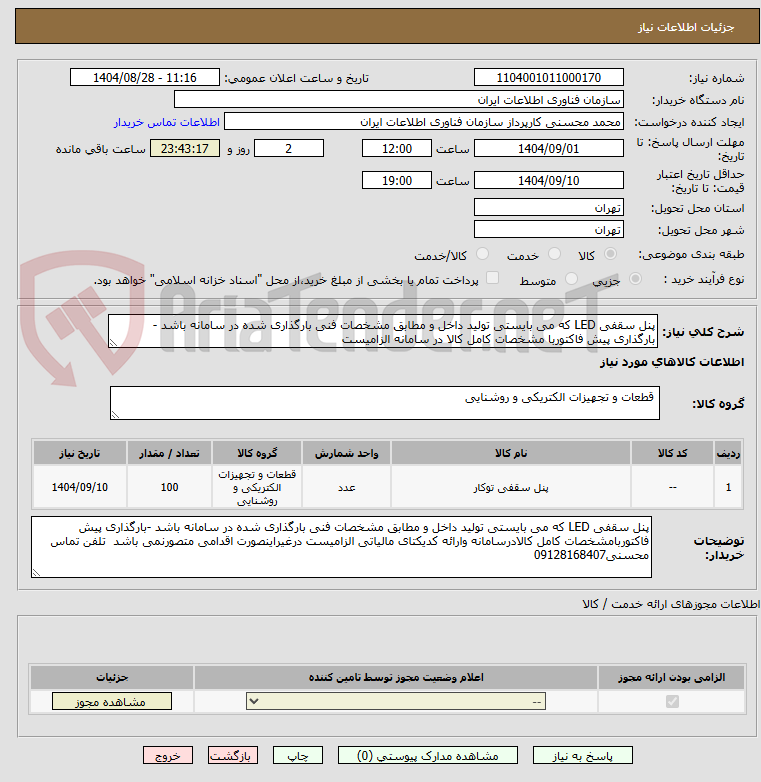Click the 'چاپ' print button

[298, 756]
